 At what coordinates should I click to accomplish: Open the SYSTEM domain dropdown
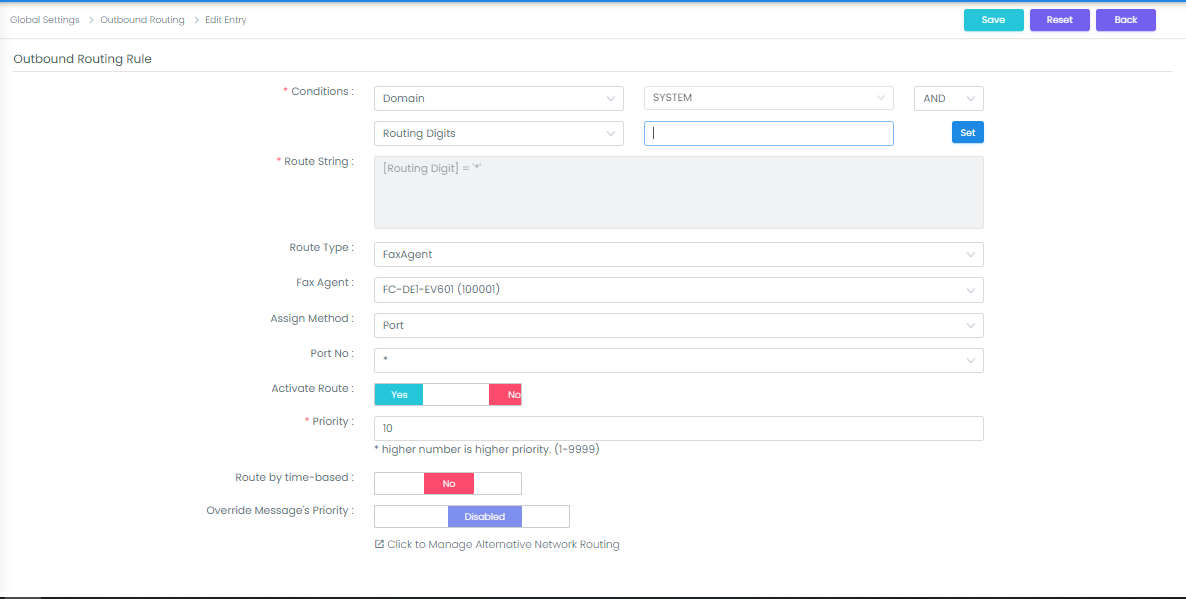pyautogui.click(x=768, y=98)
